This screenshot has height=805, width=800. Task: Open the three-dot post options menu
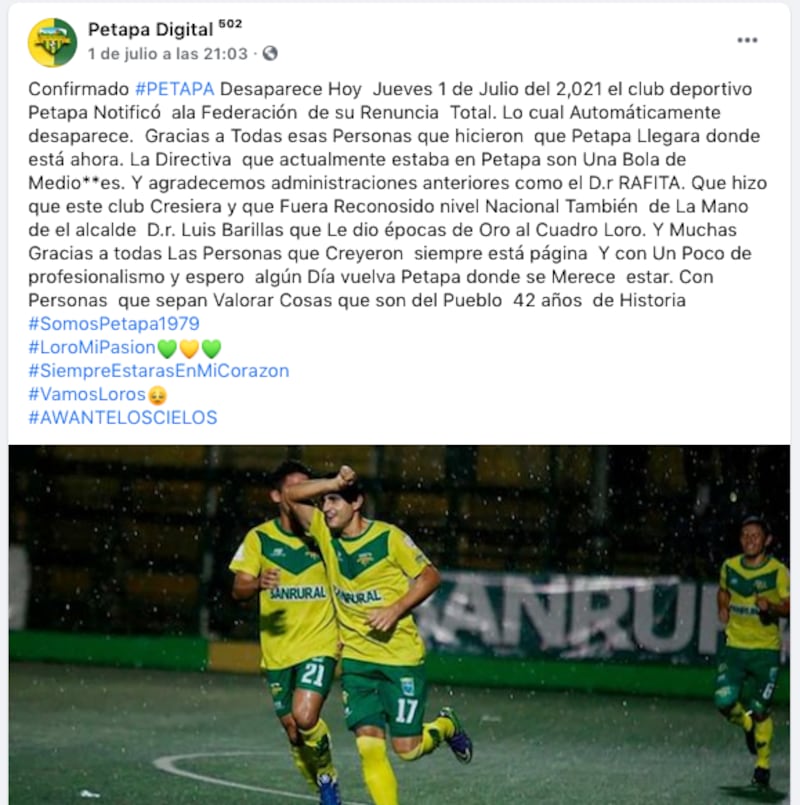pos(747,40)
